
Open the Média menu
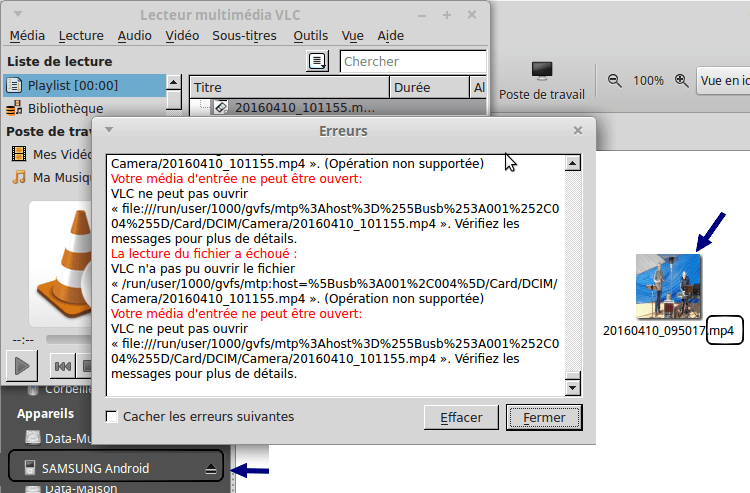[27, 36]
